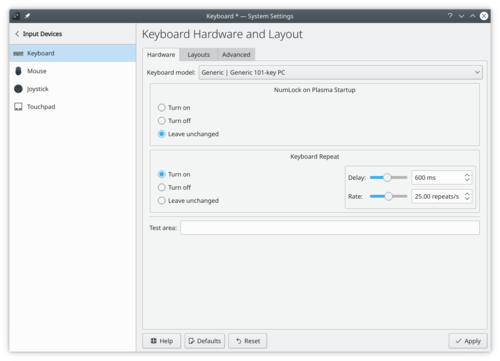Minimize the System Settings window
This screenshot has height=361, width=500.
point(461,16)
